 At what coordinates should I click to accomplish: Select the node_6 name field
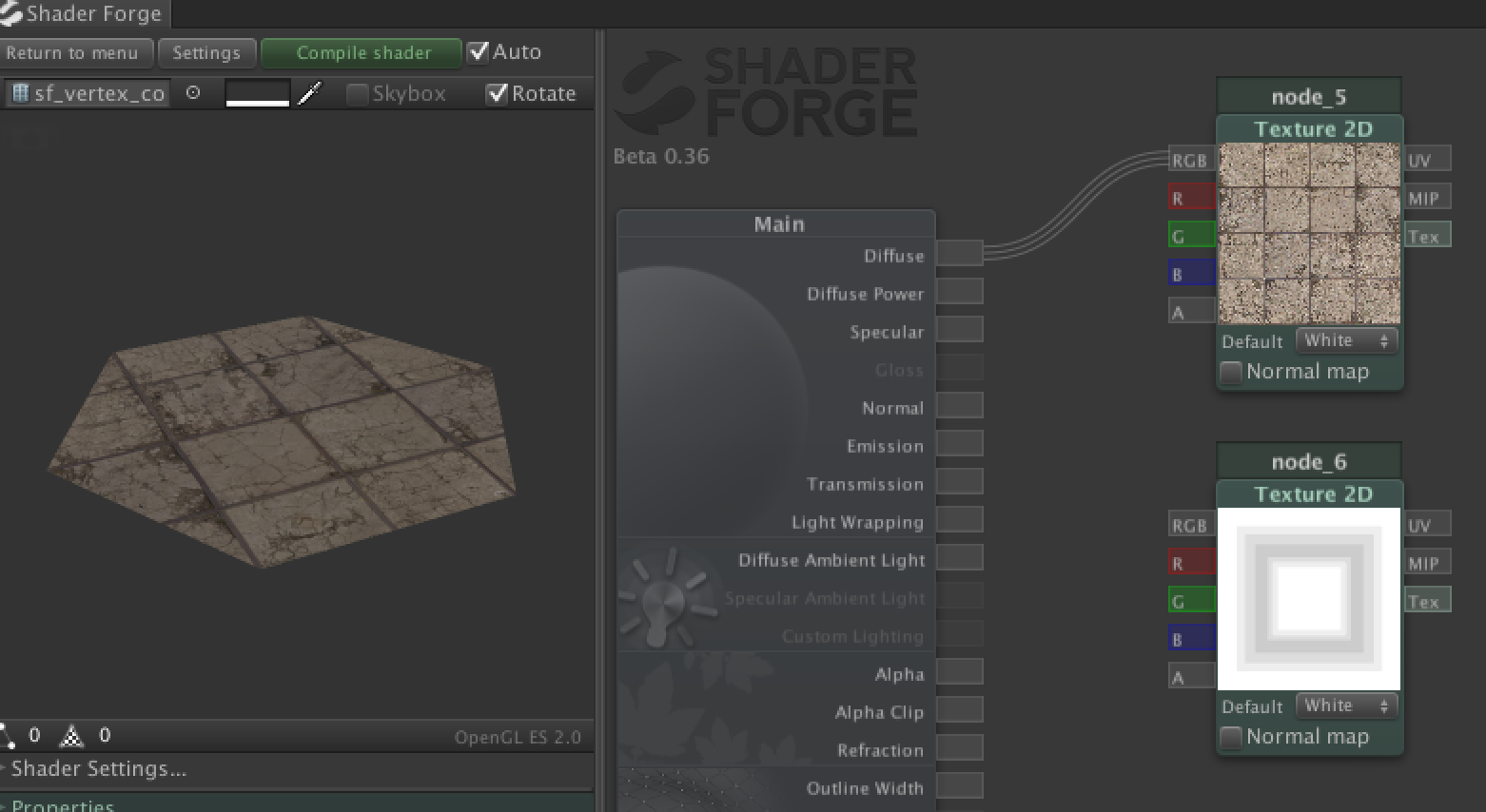1309,461
